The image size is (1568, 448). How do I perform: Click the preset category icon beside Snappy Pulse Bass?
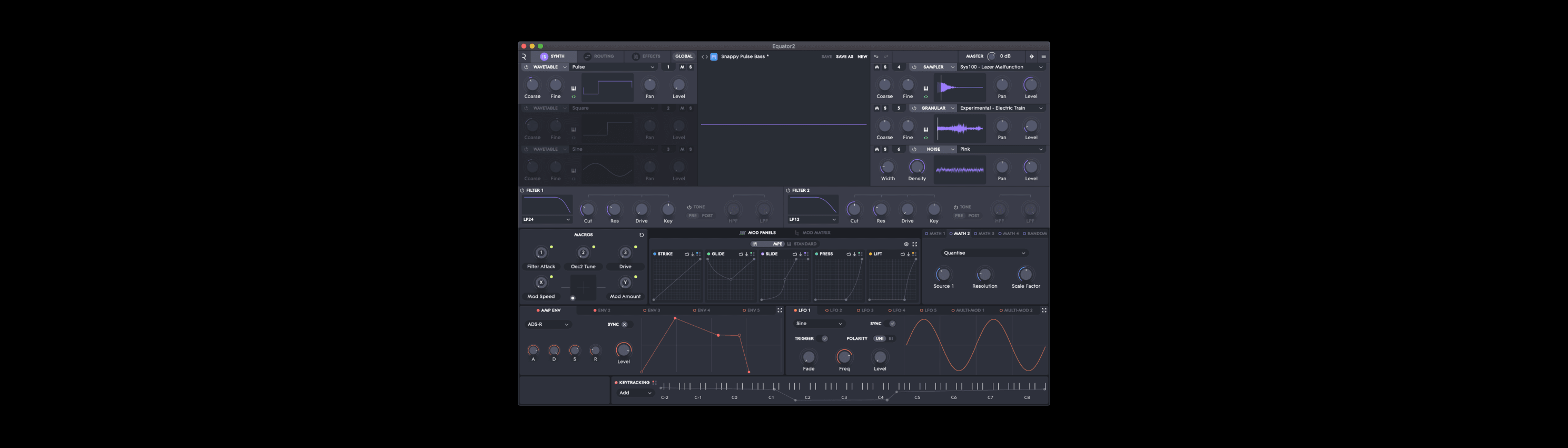tap(713, 56)
